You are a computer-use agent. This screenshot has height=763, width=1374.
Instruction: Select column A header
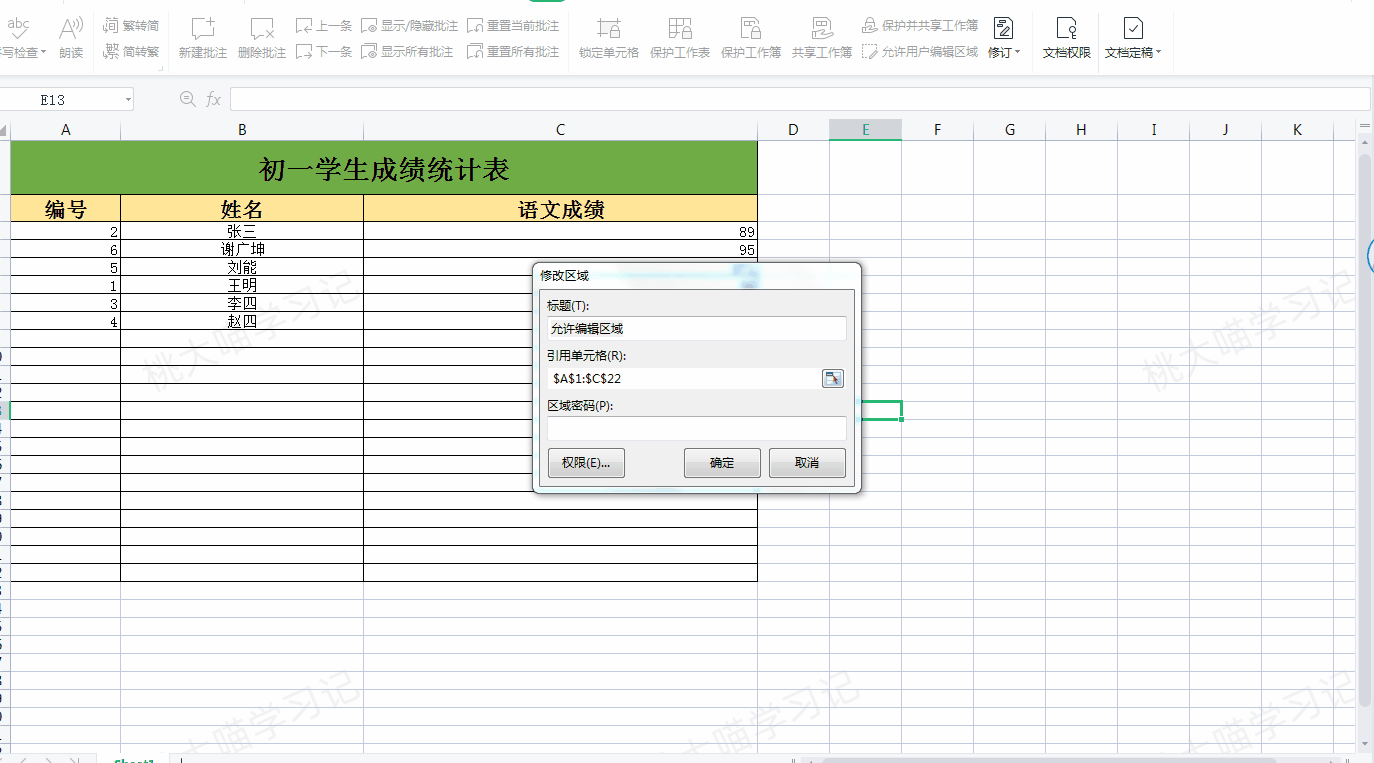pos(65,130)
